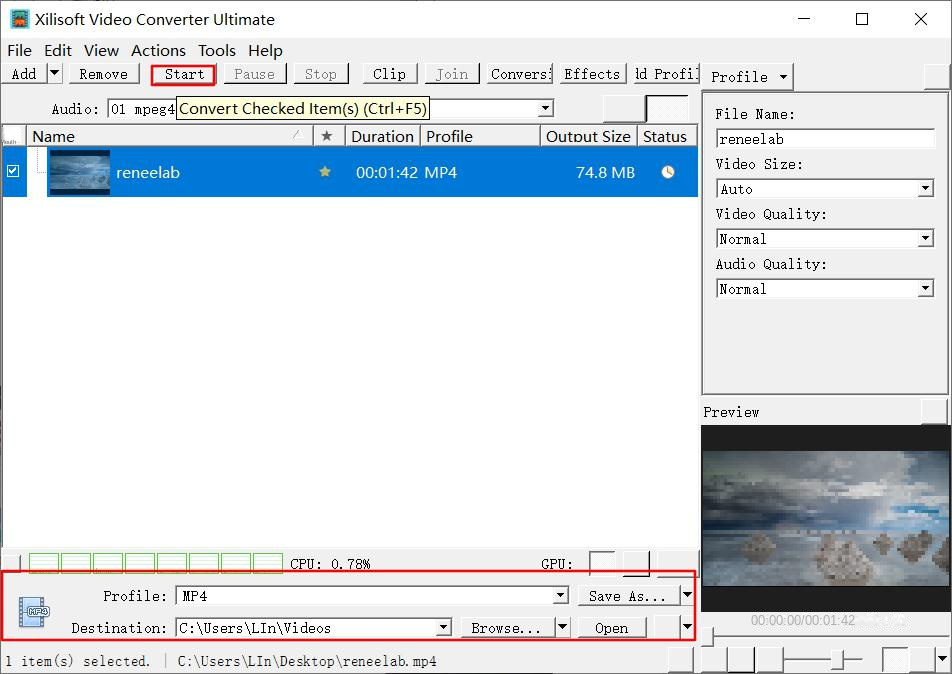The image size is (952, 674).
Task: Click the clock status icon for reneelab
Action: [667, 172]
